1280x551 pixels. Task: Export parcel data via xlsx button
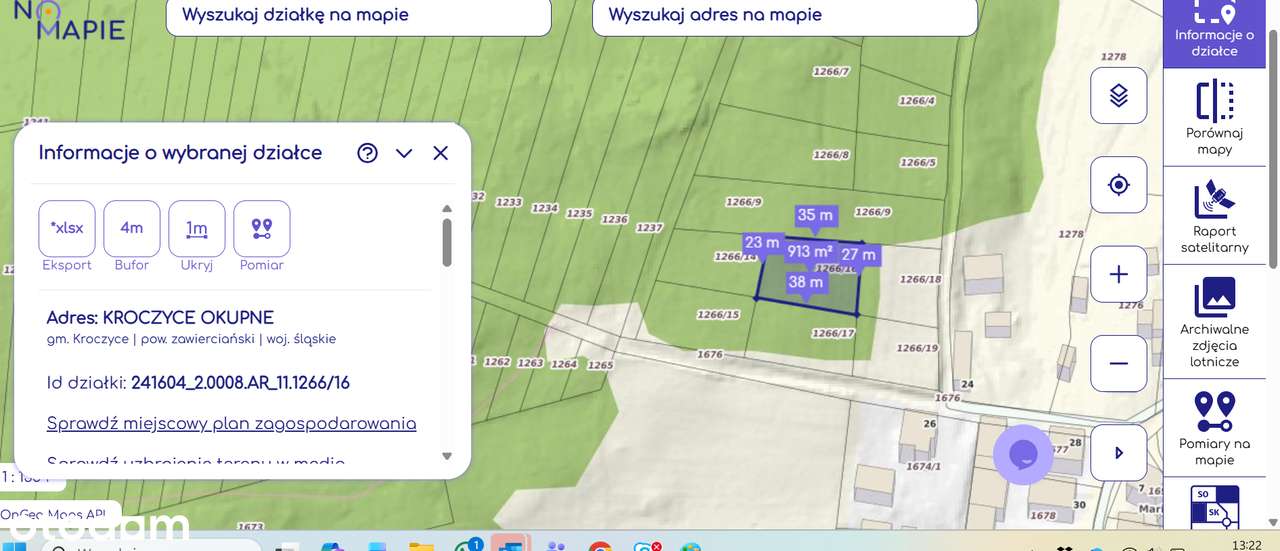pos(67,228)
